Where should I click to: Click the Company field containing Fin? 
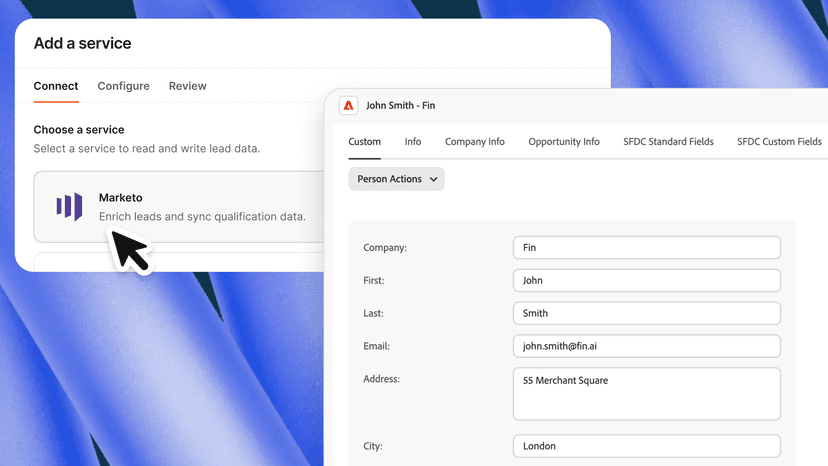647,248
